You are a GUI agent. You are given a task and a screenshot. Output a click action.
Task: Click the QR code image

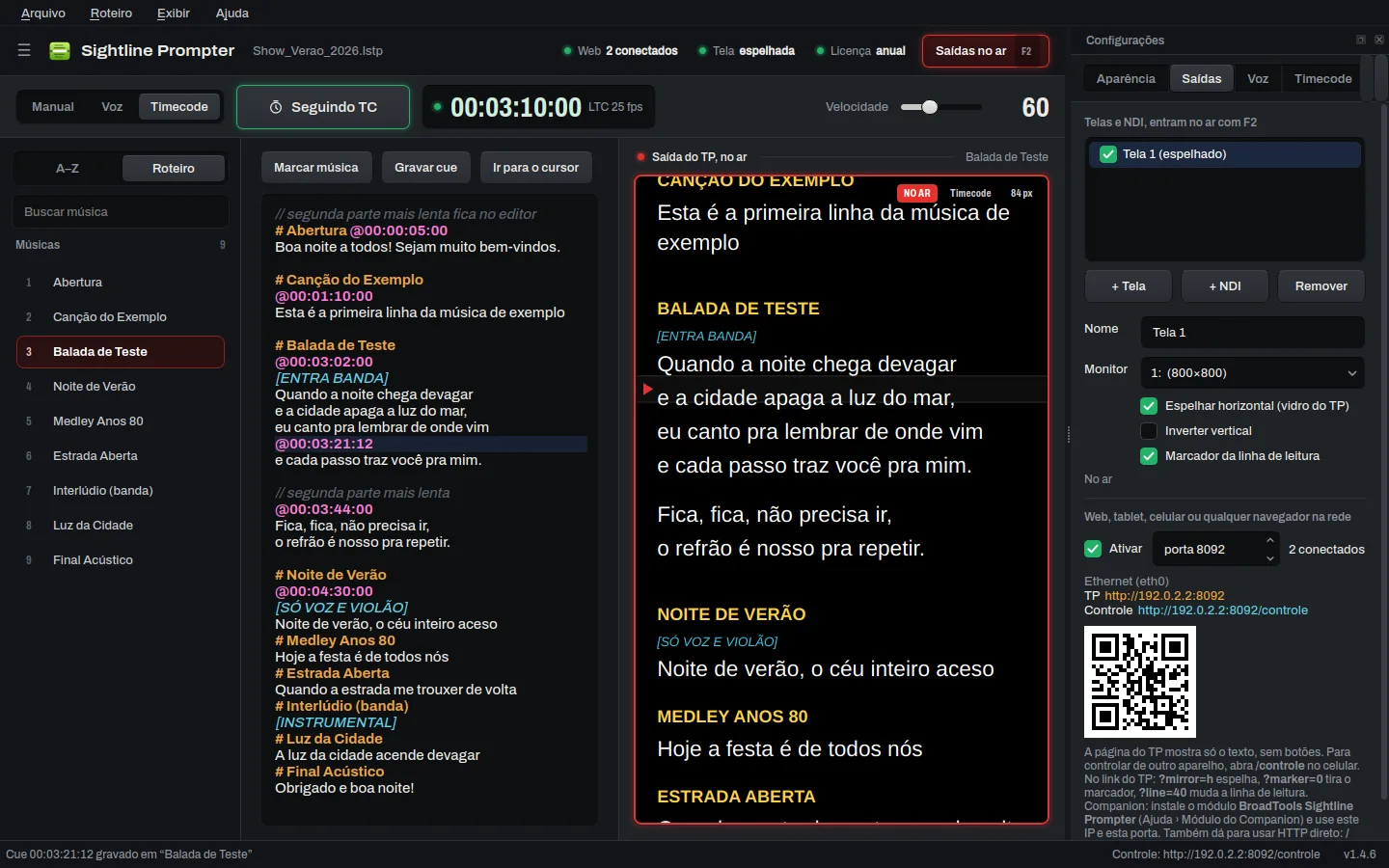pyautogui.click(x=1140, y=682)
